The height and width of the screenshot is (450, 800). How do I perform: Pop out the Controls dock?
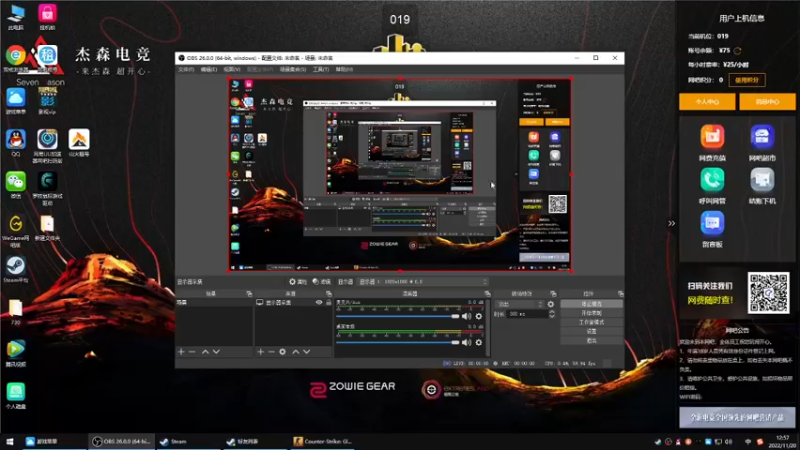tap(620, 294)
